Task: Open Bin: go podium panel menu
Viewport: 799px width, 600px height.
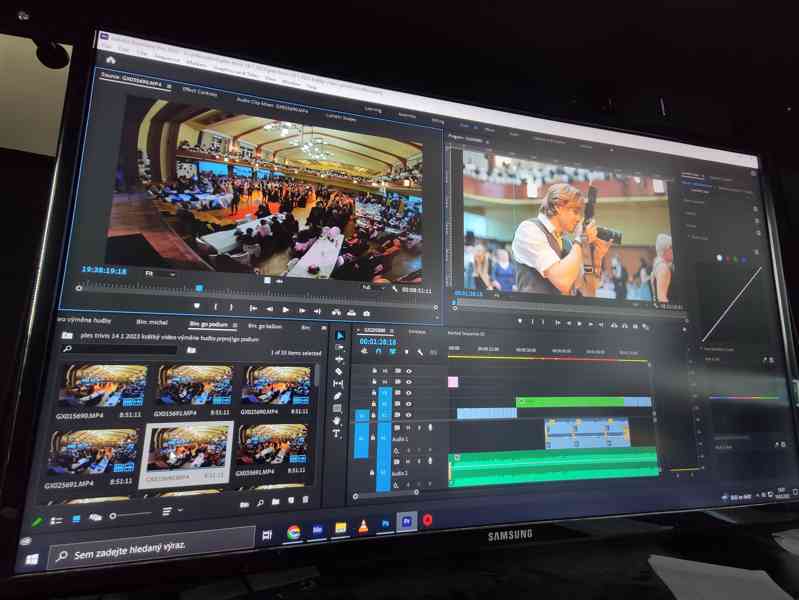Action: coord(235,325)
